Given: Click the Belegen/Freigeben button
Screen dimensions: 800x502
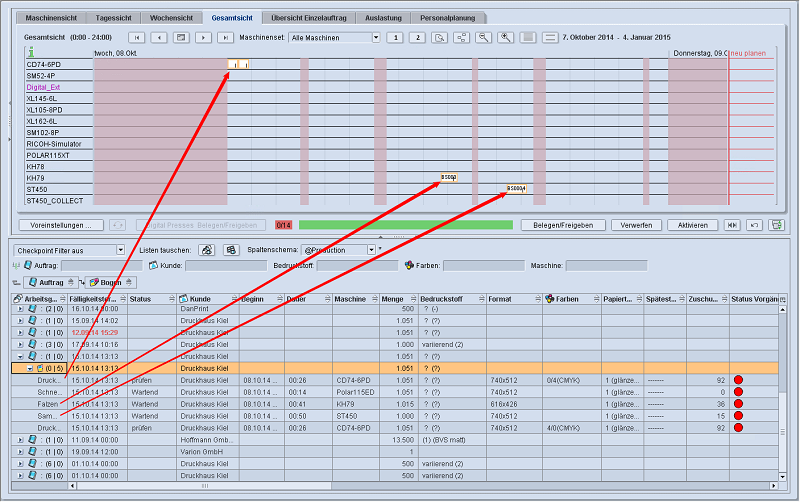Looking at the screenshot, I should pyautogui.click(x=563, y=225).
